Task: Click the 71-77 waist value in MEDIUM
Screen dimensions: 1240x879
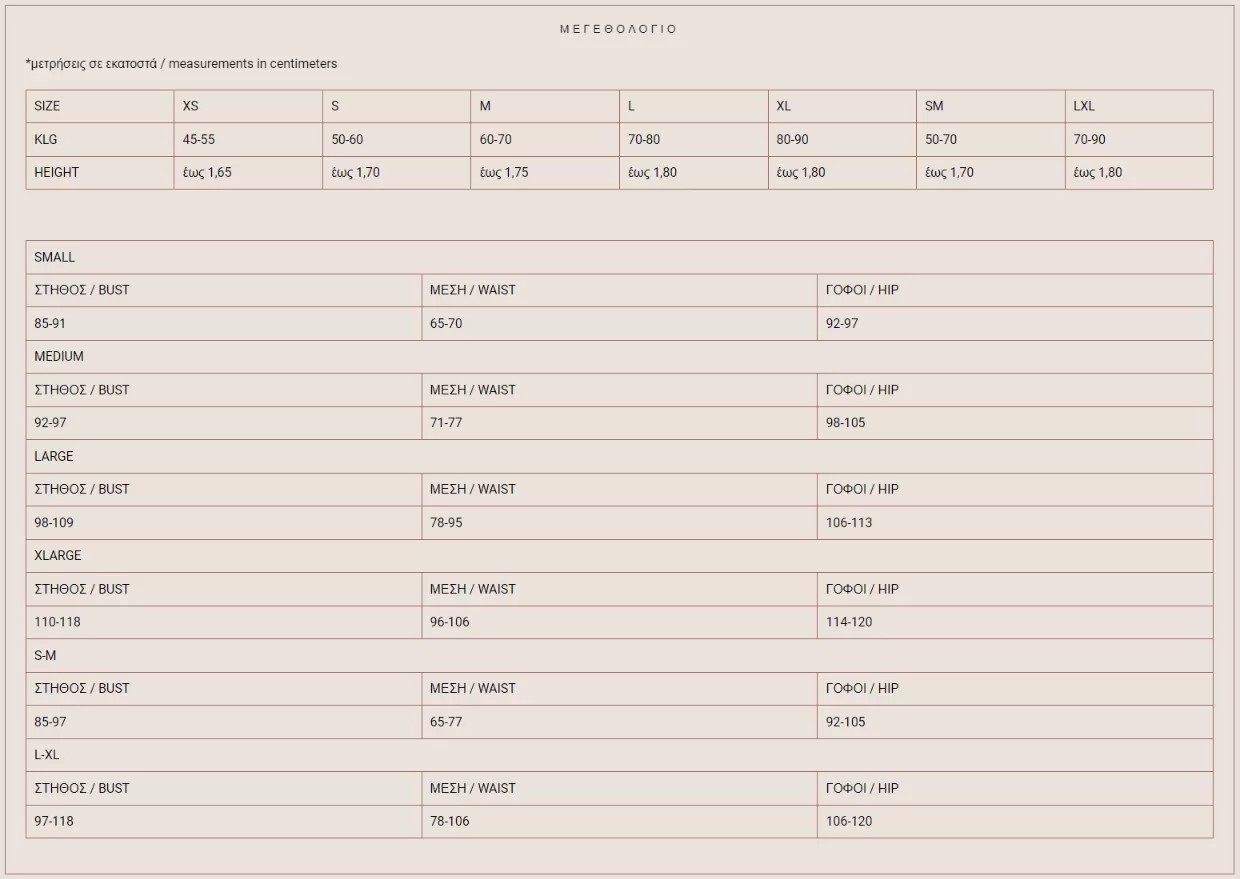Action: pos(446,423)
